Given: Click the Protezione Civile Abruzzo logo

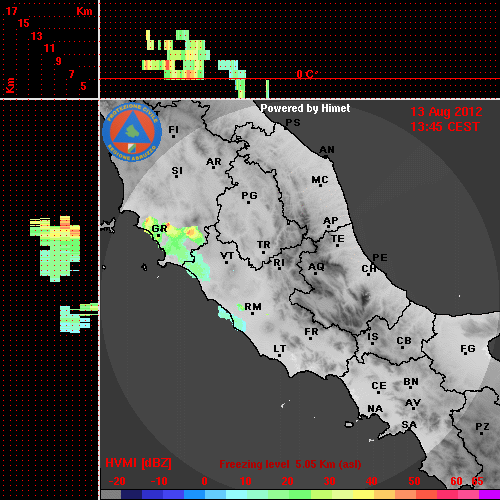Looking at the screenshot, I should tap(132, 132).
